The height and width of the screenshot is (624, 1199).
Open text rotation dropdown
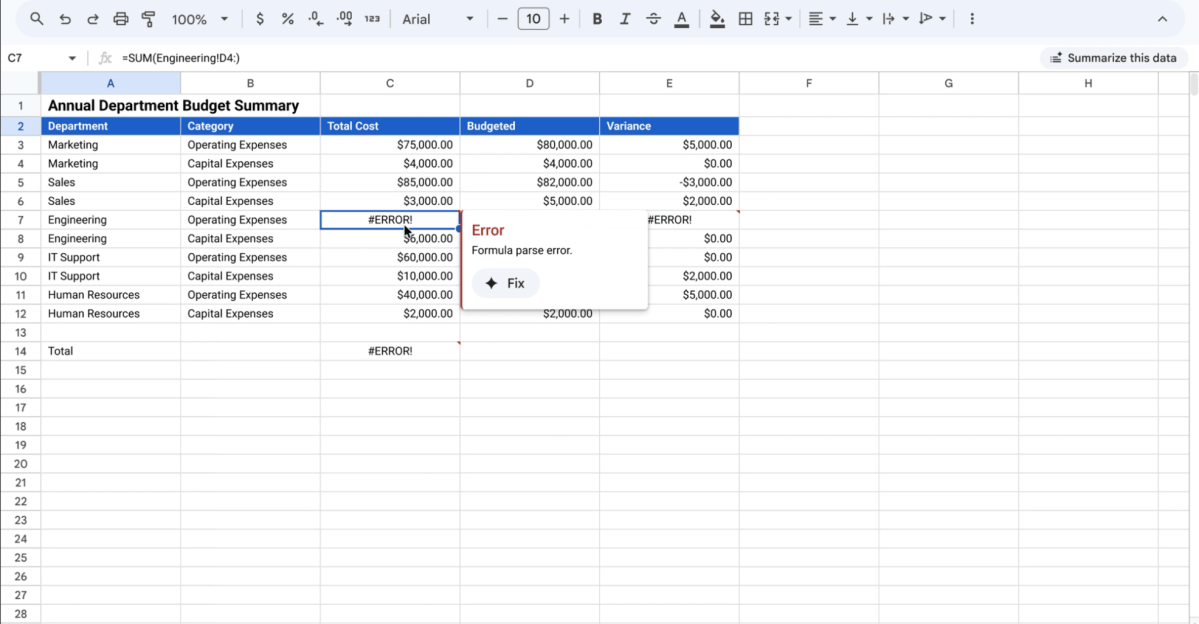click(x=932, y=18)
